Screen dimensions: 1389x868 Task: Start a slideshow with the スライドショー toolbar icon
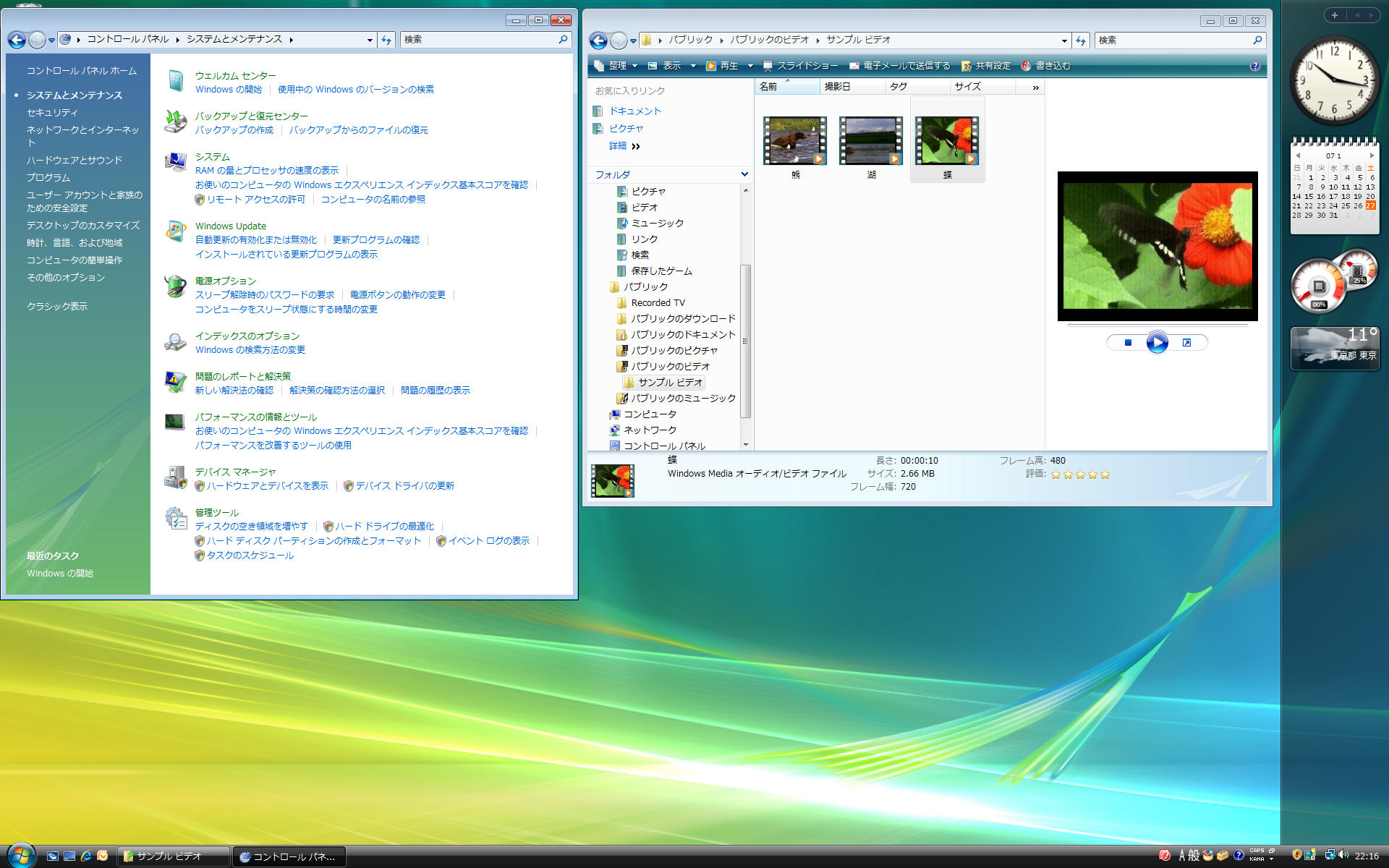803,66
